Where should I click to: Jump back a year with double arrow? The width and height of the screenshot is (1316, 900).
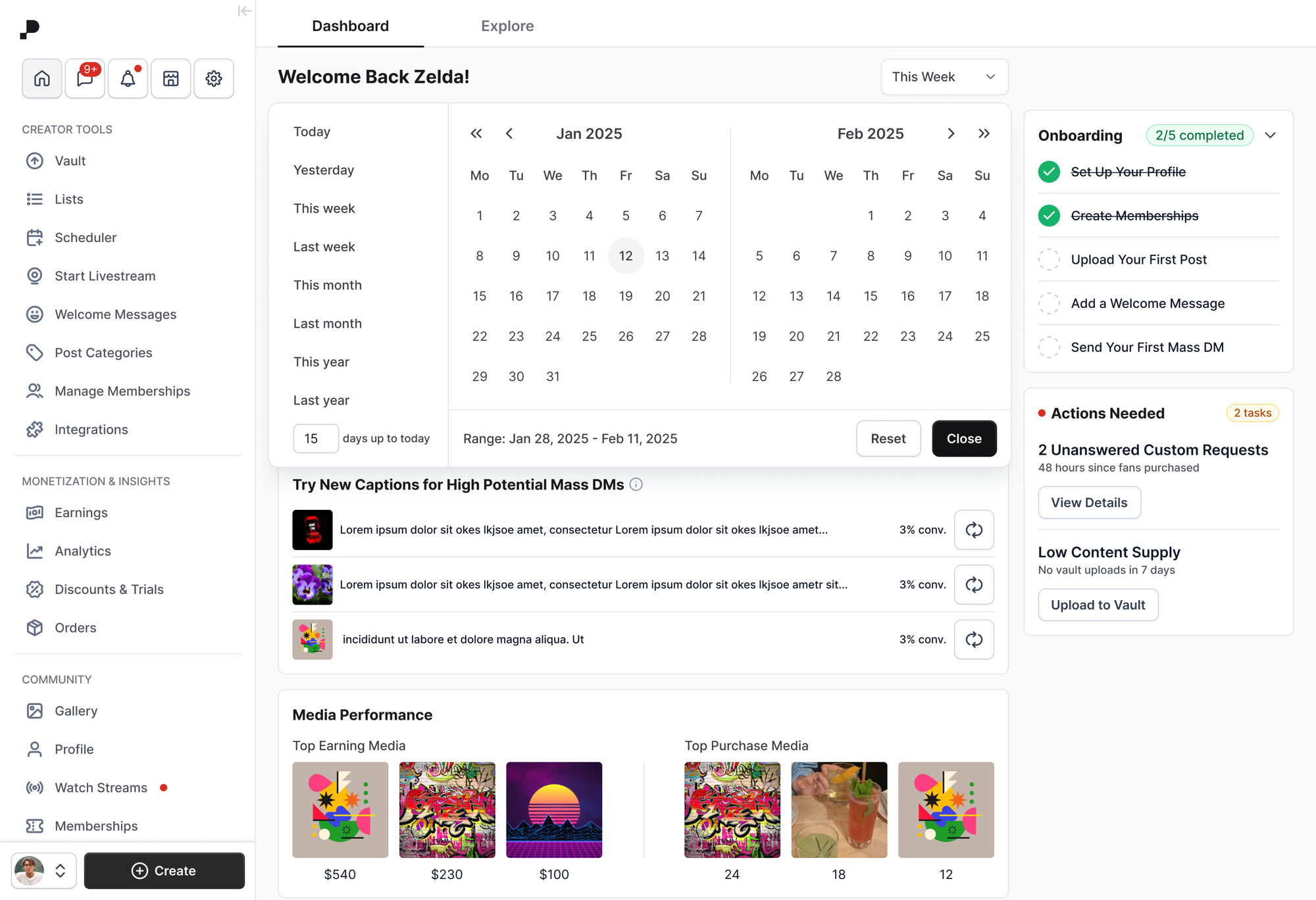[x=476, y=134]
